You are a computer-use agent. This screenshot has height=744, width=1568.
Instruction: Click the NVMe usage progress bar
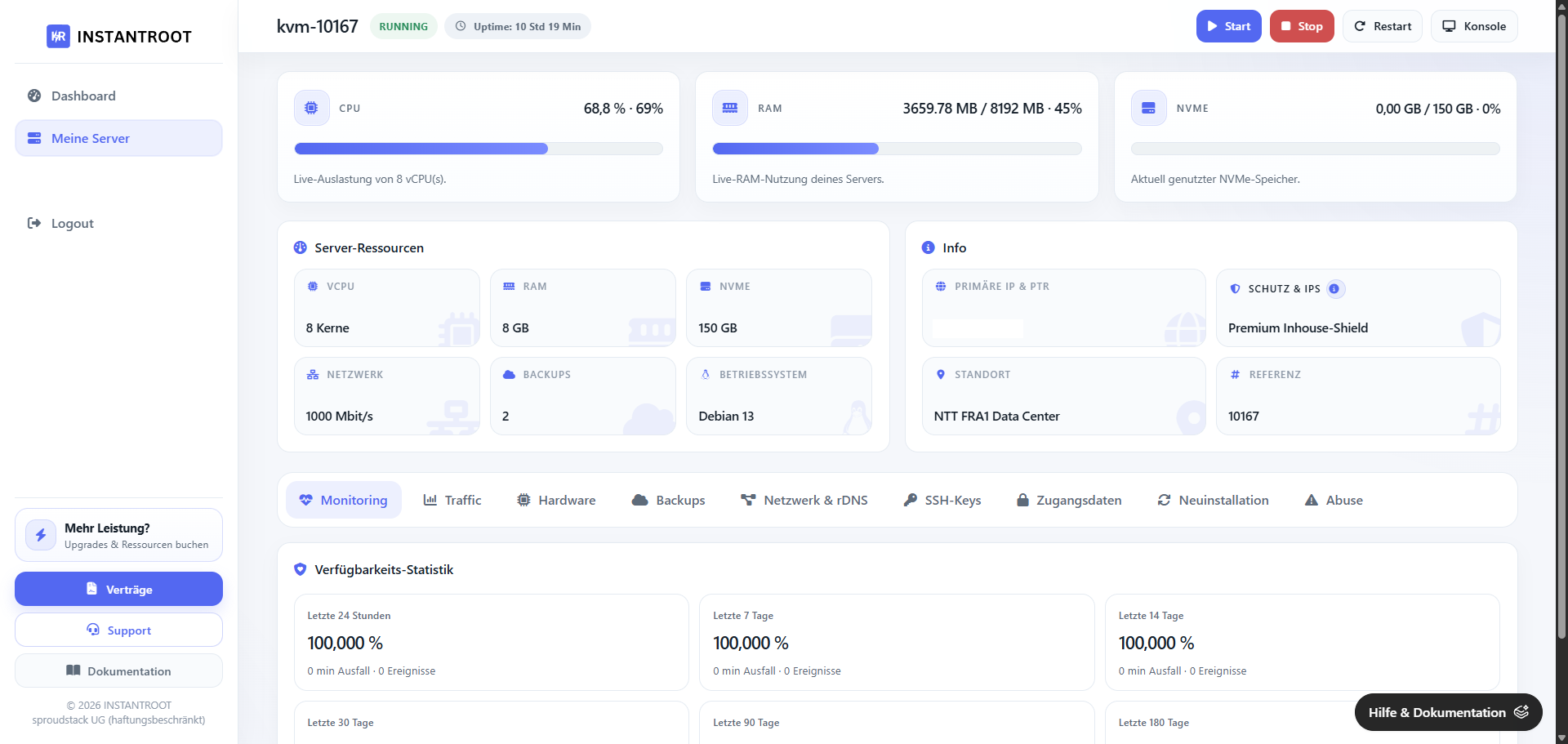point(1316,149)
